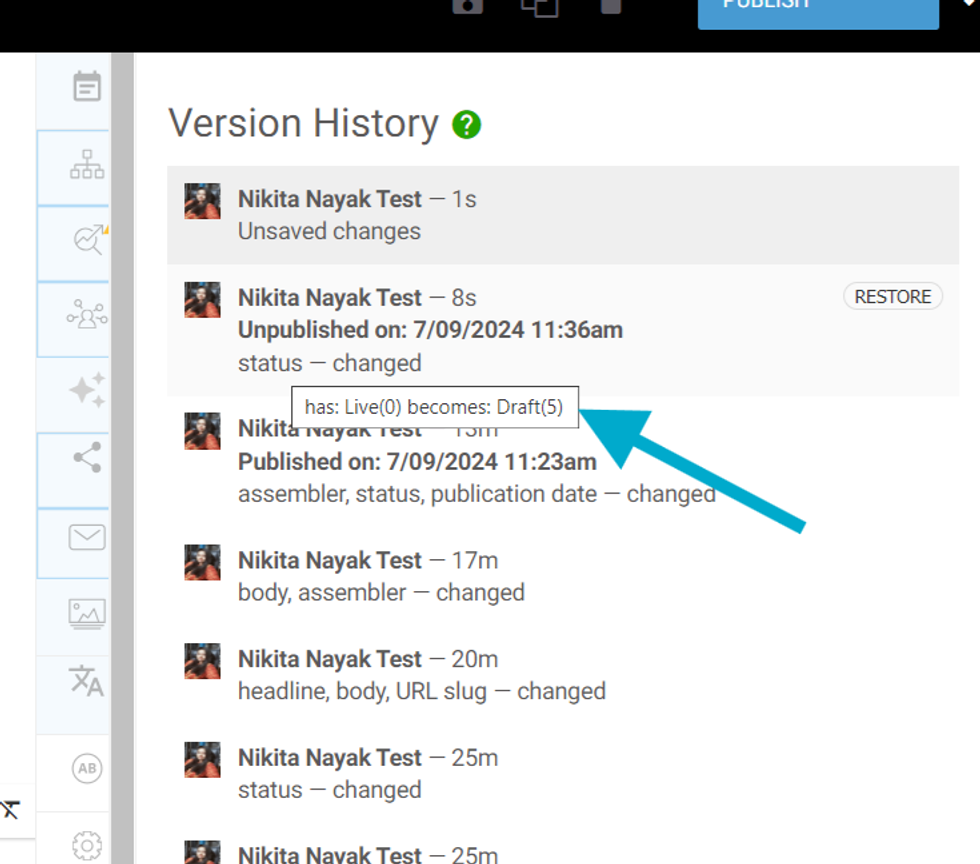Open the AI sparkles icon in sidebar
Screen dimensions: 980x864
[87, 389]
